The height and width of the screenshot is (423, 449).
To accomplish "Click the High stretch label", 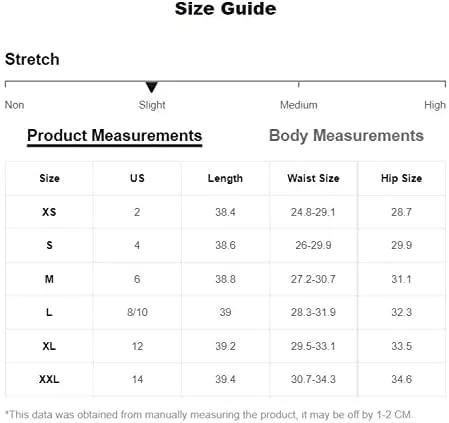I will (x=435, y=105).
